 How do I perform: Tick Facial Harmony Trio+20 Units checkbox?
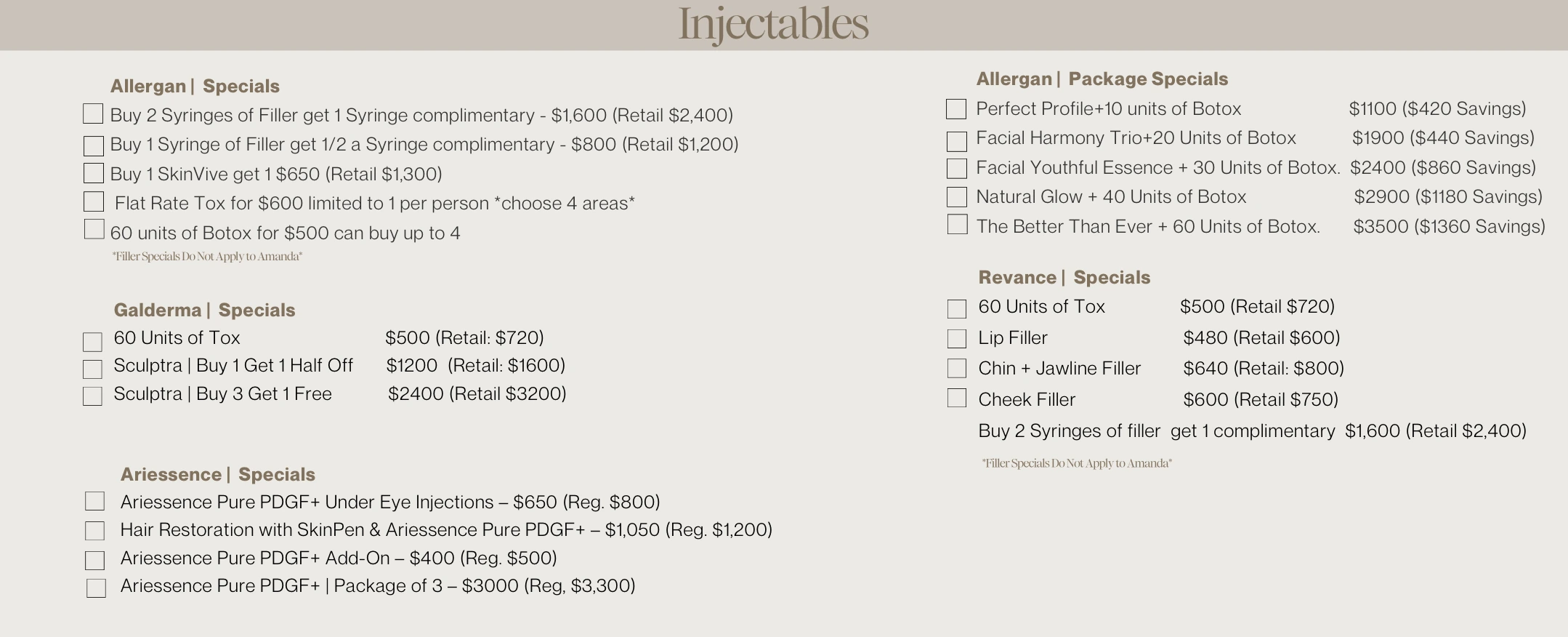click(957, 141)
